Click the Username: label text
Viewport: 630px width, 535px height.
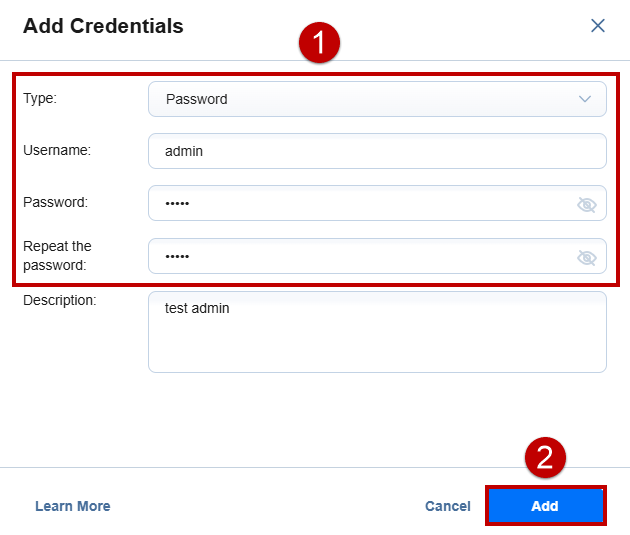point(57,150)
